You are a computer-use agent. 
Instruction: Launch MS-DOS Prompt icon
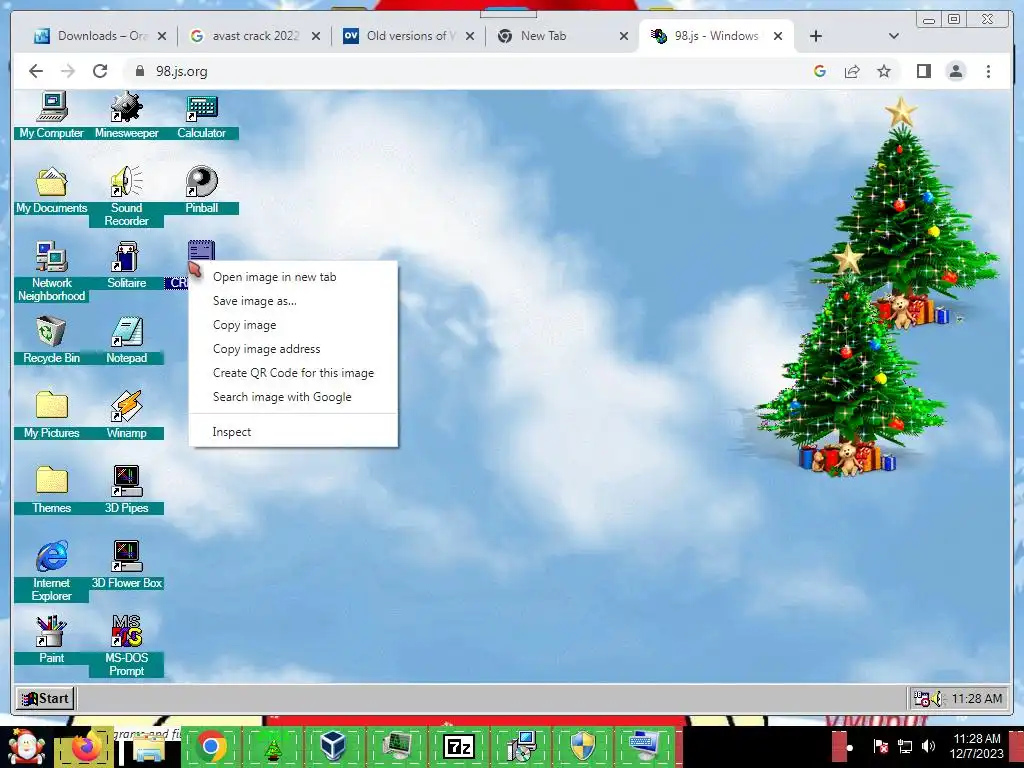[127, 646]
